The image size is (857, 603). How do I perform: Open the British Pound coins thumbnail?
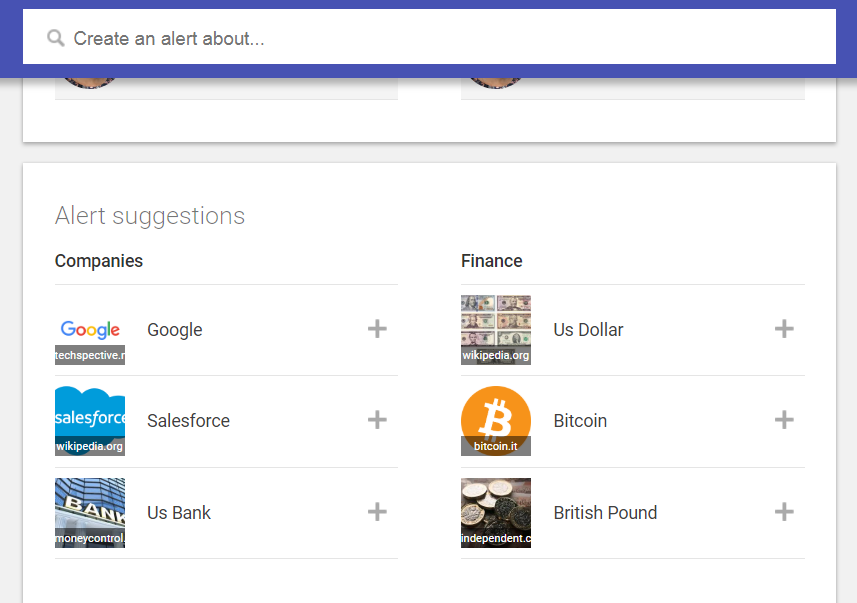[496, 513]
